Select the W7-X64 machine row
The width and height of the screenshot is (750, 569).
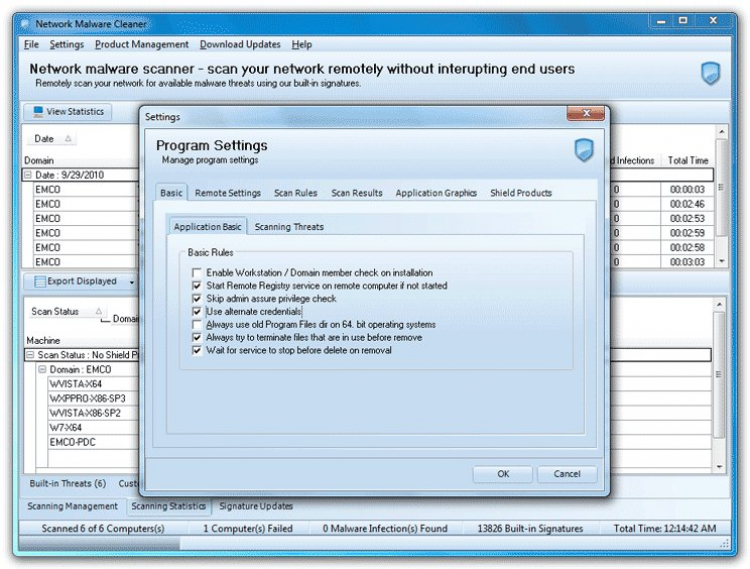(x=92, y=427)
